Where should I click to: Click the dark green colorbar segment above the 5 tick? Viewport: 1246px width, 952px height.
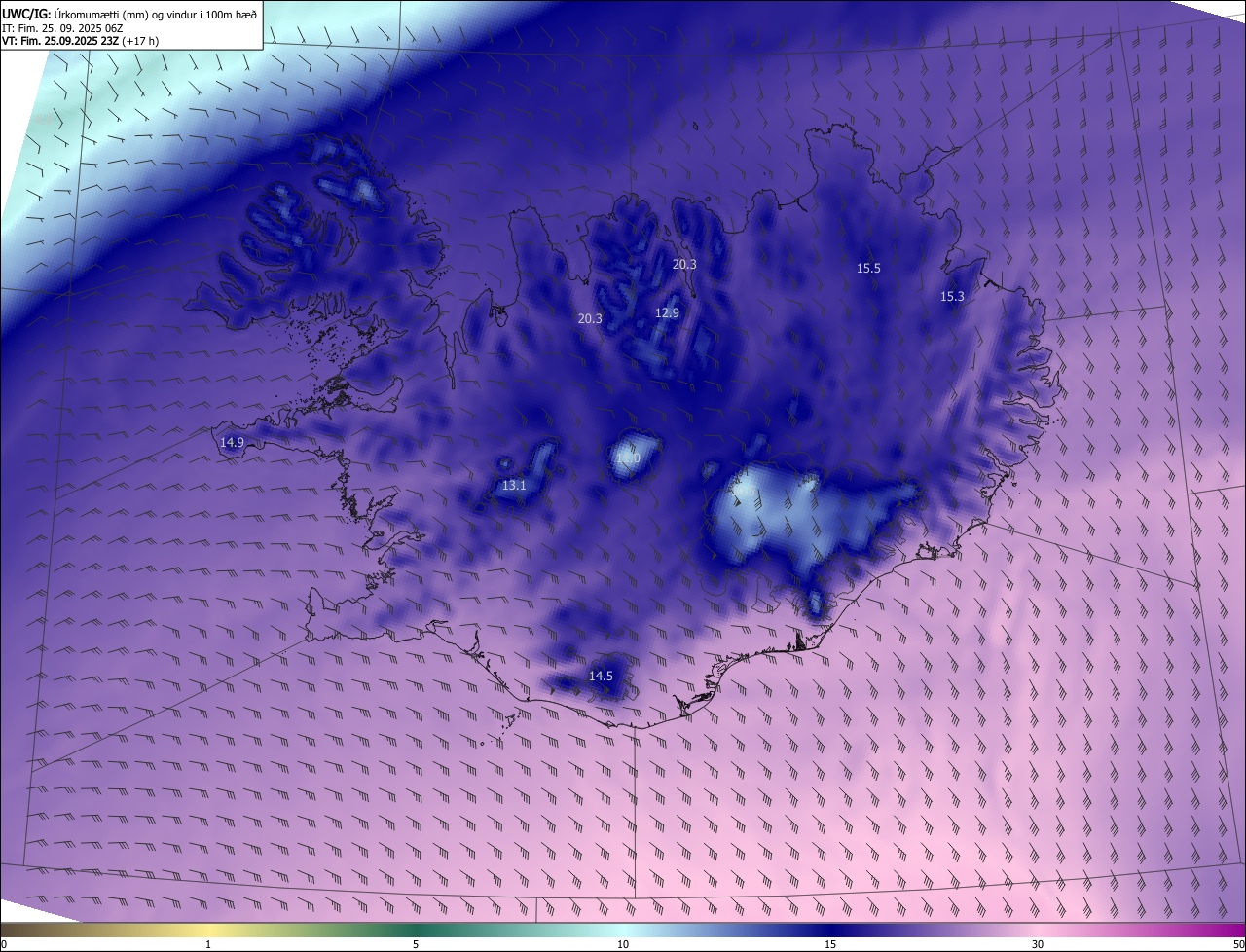[x=416, y=930]
